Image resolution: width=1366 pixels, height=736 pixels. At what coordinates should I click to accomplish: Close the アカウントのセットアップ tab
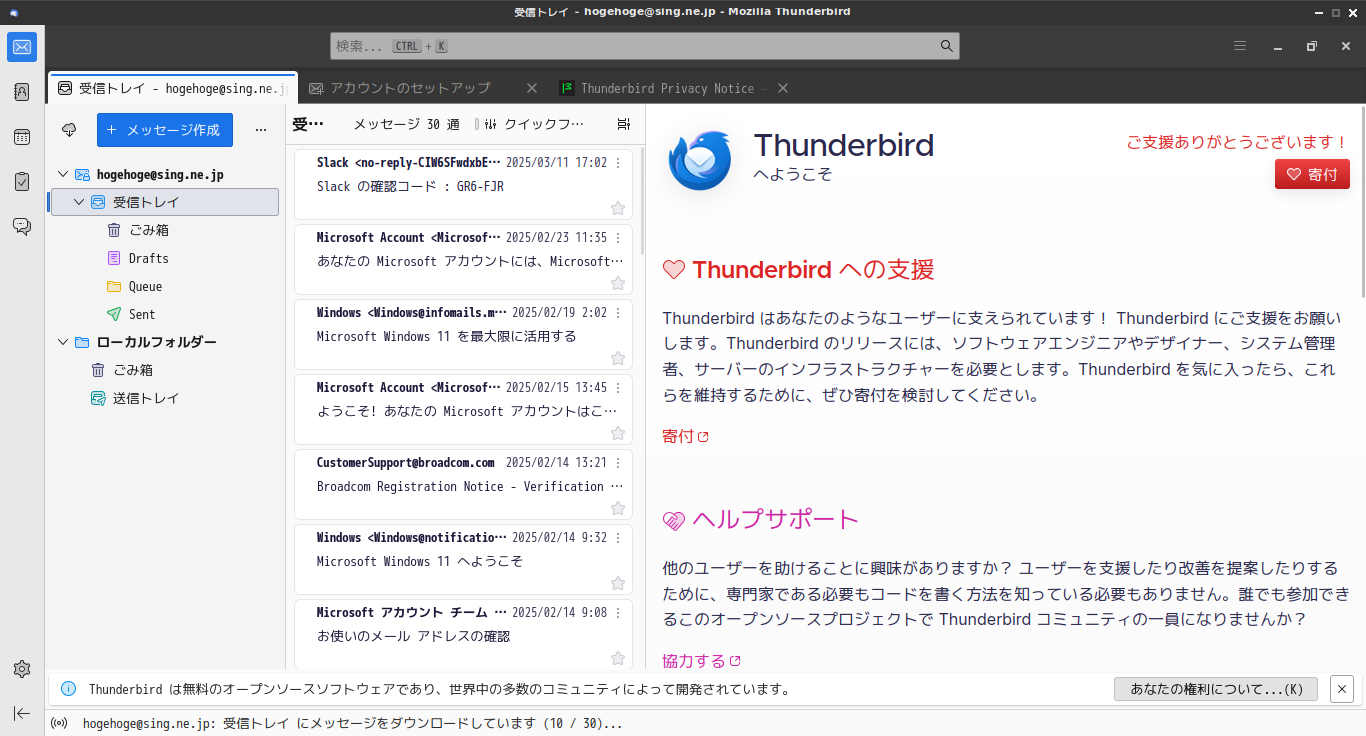click(x=532, y=88)
